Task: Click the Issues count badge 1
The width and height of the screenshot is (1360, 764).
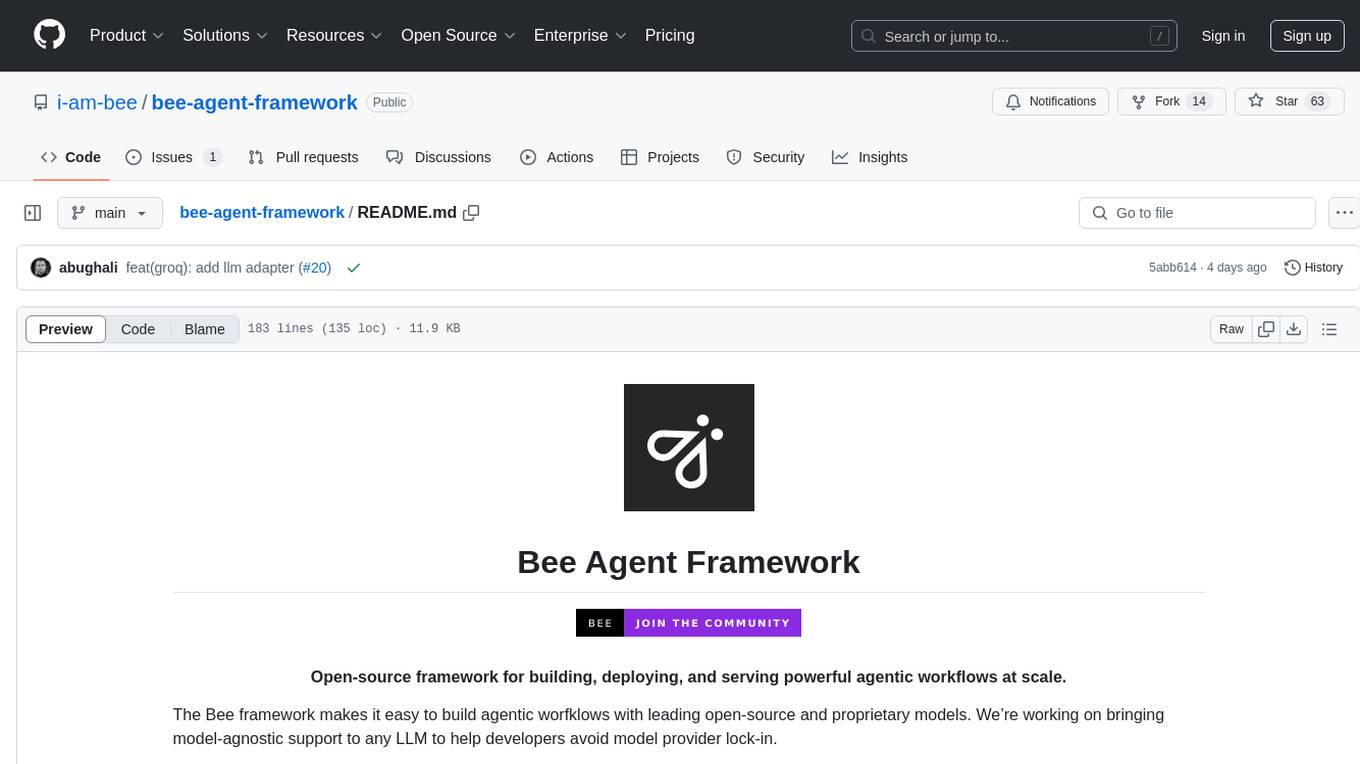Action: (x=212, y=157)
